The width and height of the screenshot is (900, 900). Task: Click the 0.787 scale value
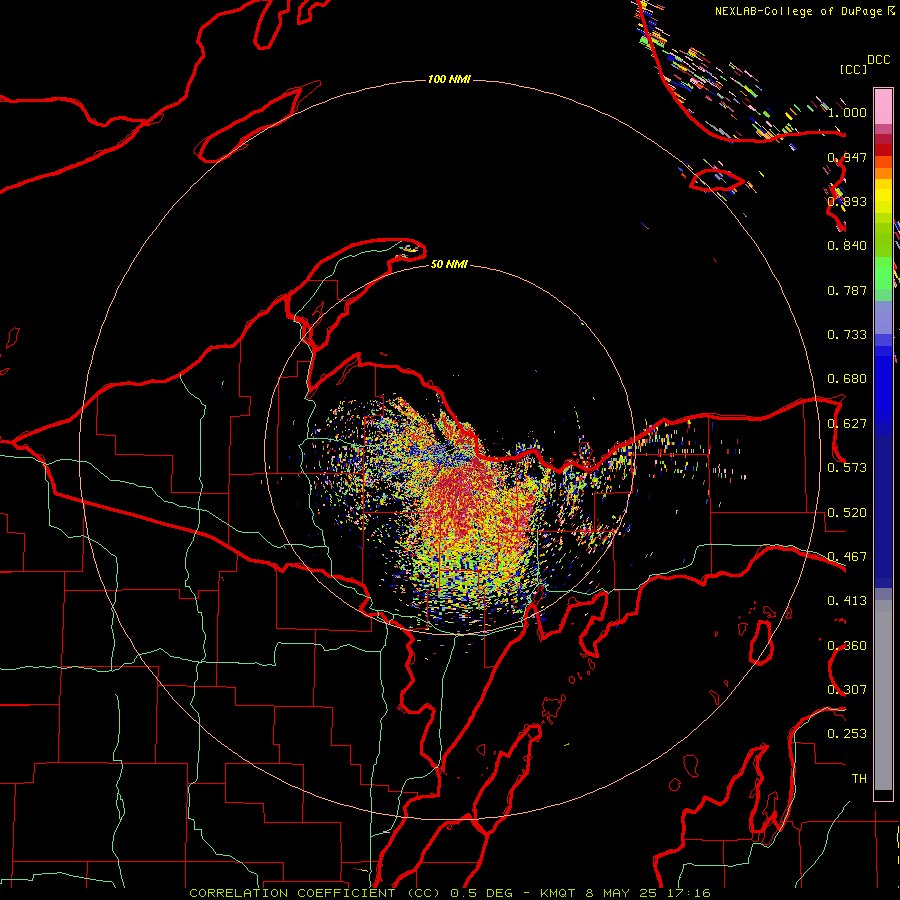(847, 290)
